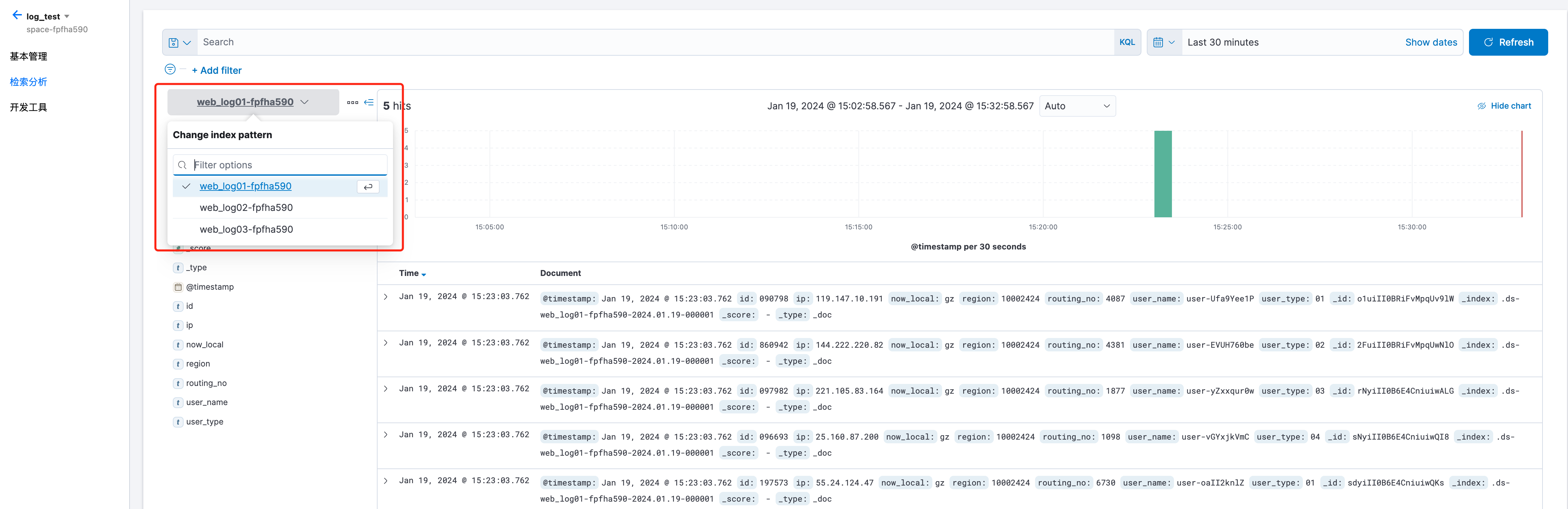
Task: Click the index pattern options dots icon
Action: click(352, 102)
